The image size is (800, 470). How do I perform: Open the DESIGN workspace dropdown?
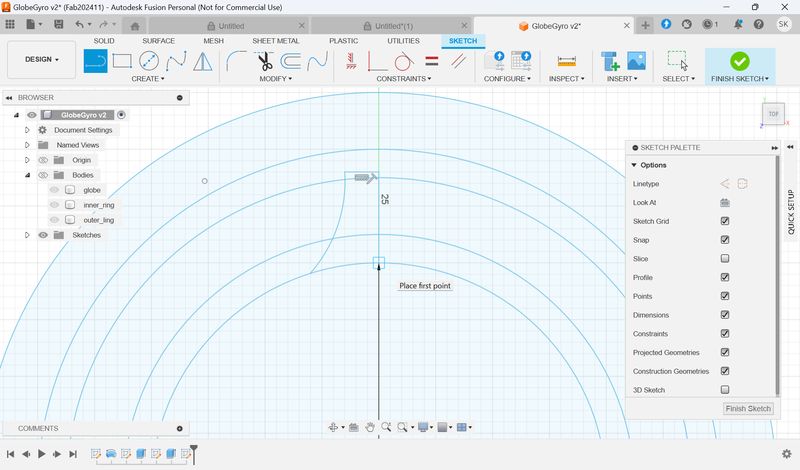pos(41,60)
